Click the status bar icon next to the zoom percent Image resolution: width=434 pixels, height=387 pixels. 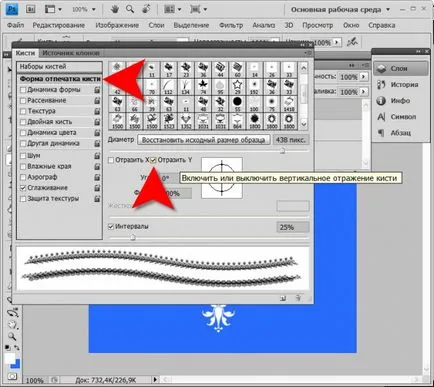[54, 380]
